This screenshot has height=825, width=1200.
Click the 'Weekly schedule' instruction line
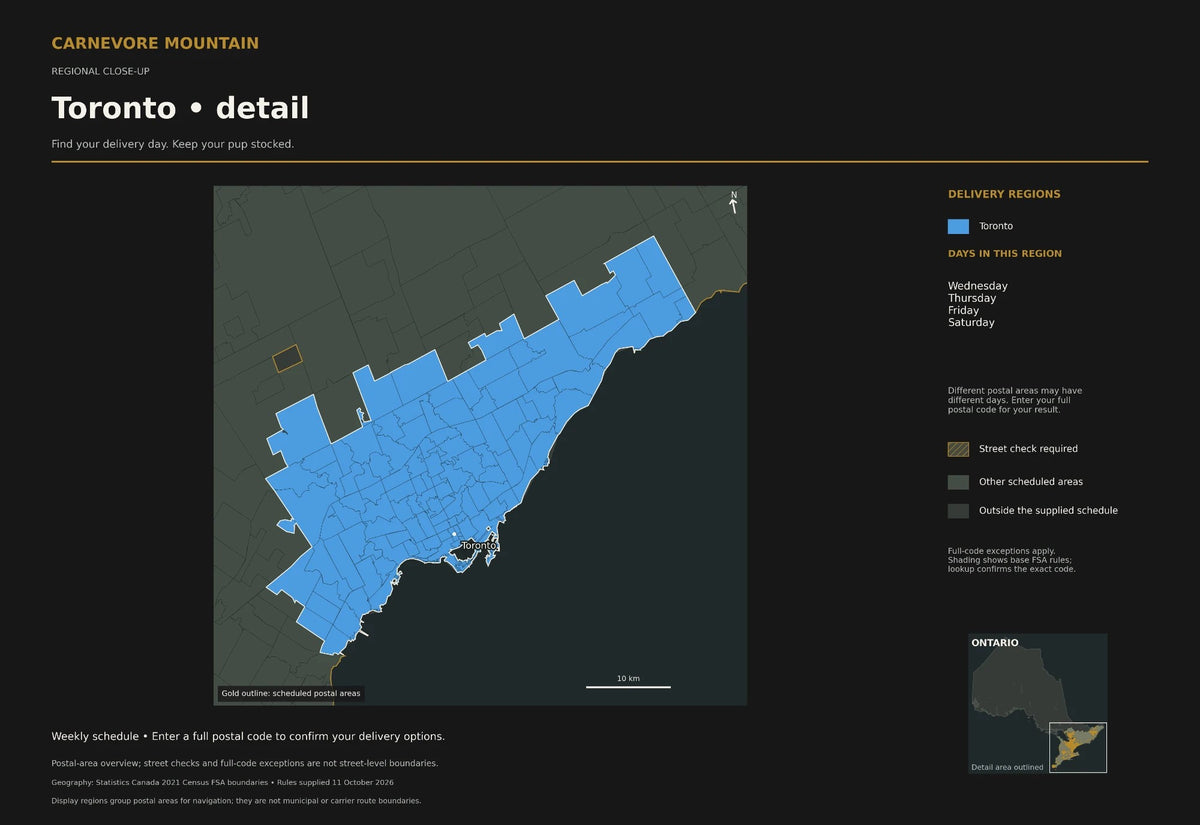[248, 736]
